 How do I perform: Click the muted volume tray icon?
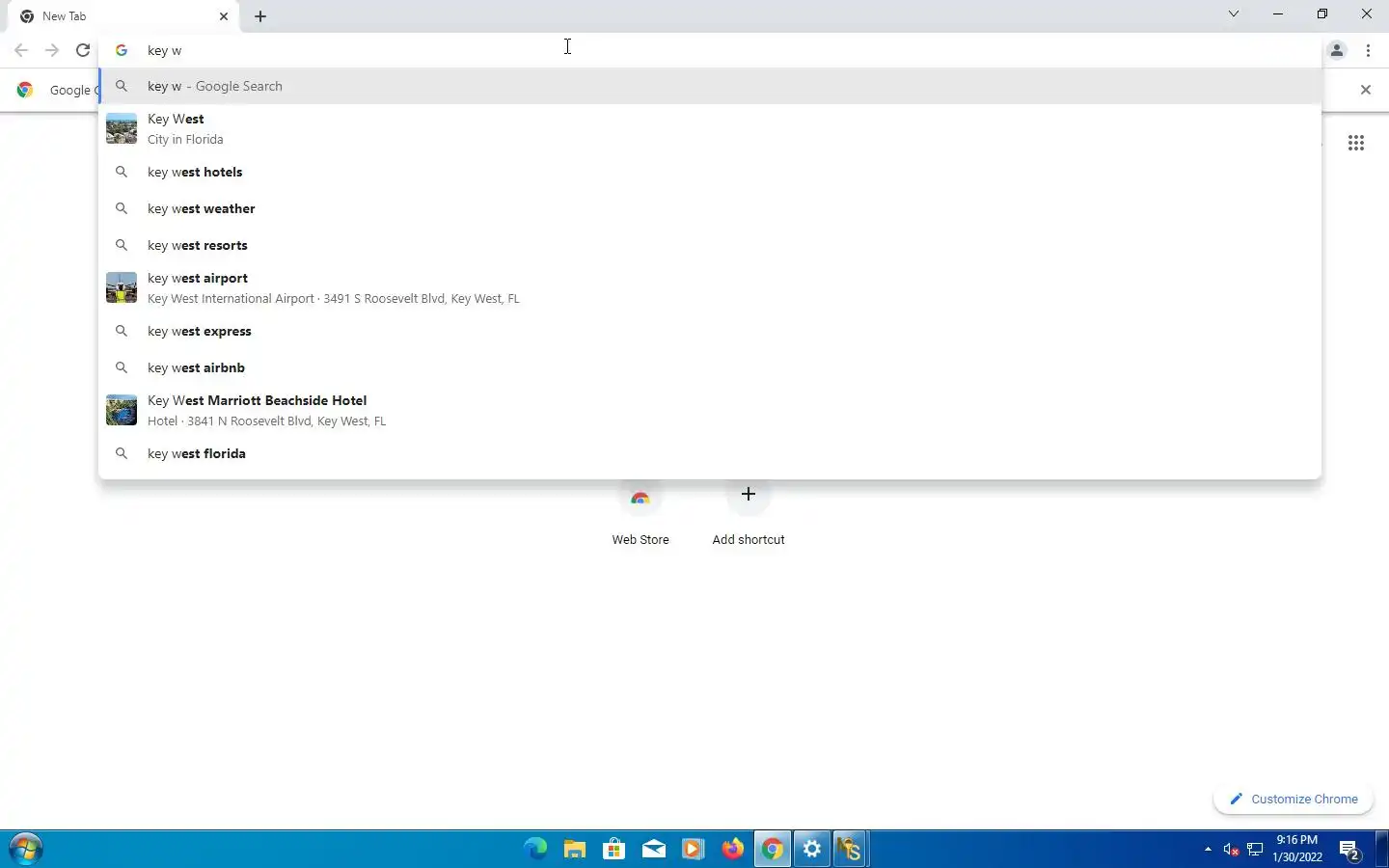point(1231,849)
